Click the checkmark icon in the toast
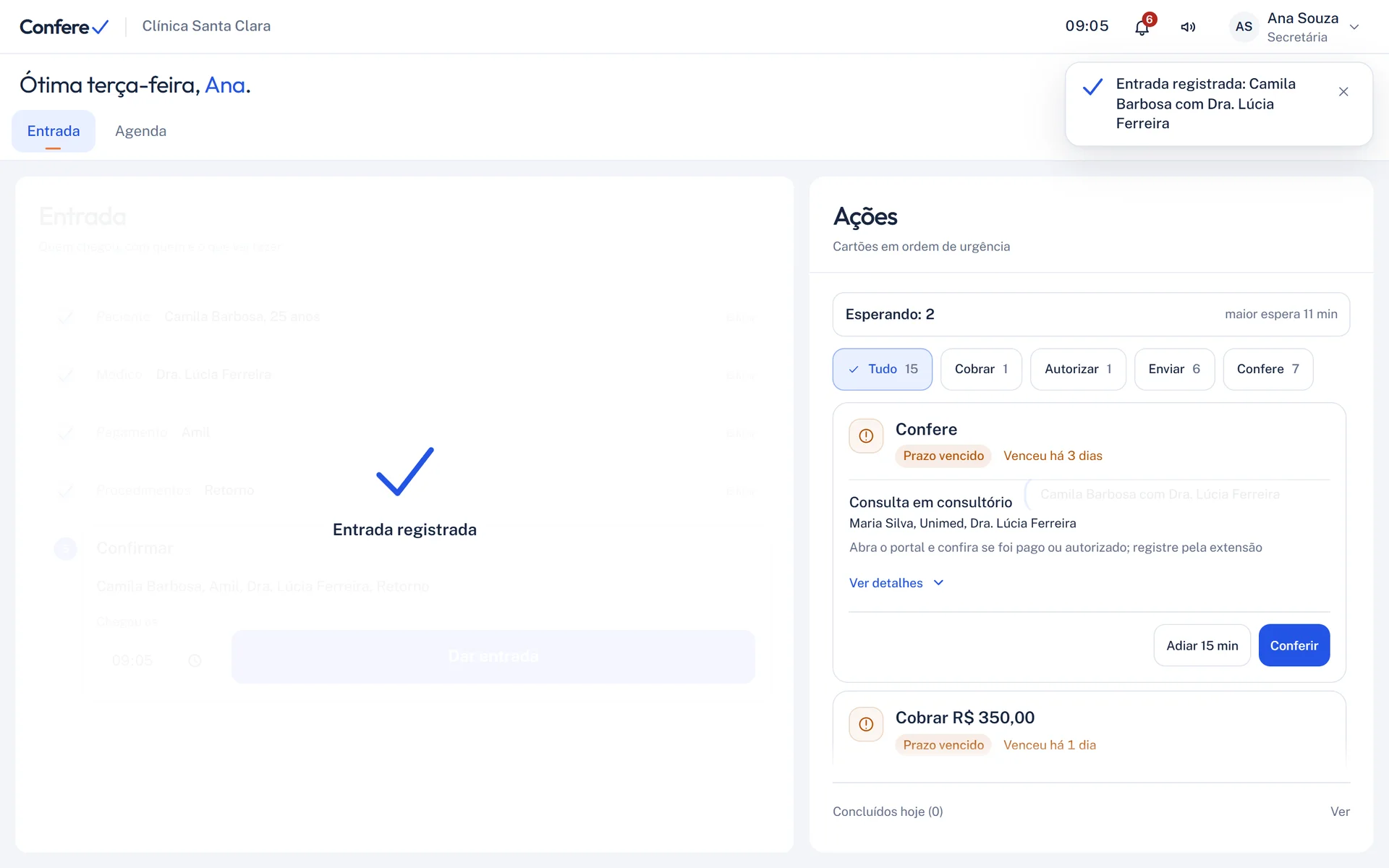 pyautogui.click(x=1092, y=88)
